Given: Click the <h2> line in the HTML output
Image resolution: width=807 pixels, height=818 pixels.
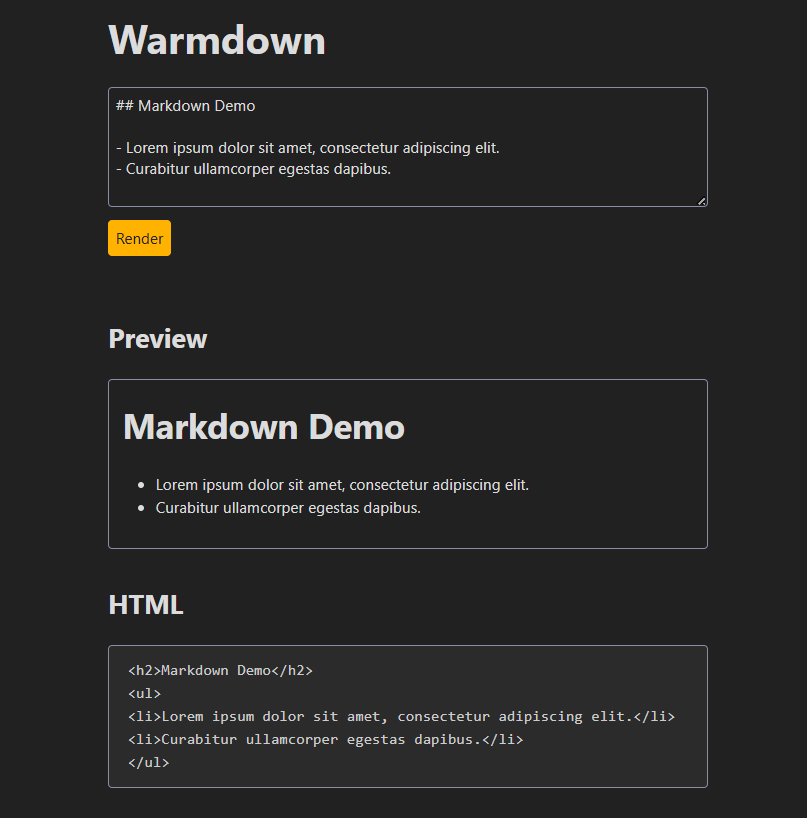Looking at the screenshot, I should pos(220,670).
